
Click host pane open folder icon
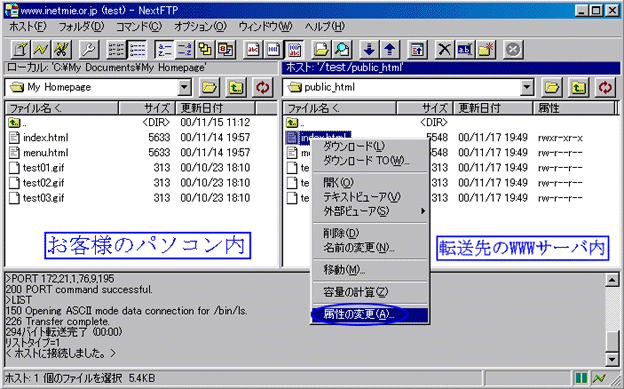pos(552,87)
